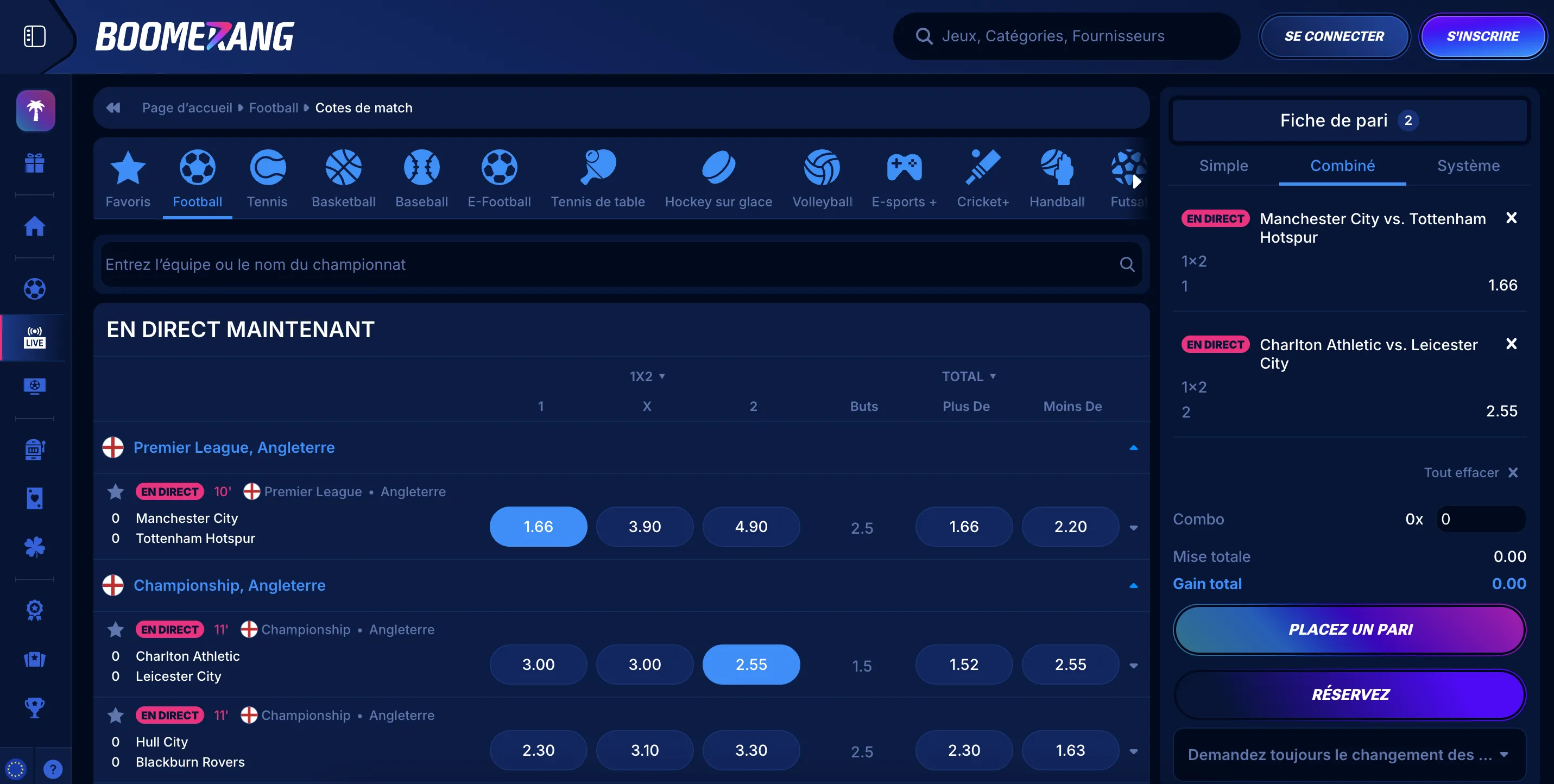
Task: Open the gift promotions icon in sidebar
Action: [x=34, y=163]
